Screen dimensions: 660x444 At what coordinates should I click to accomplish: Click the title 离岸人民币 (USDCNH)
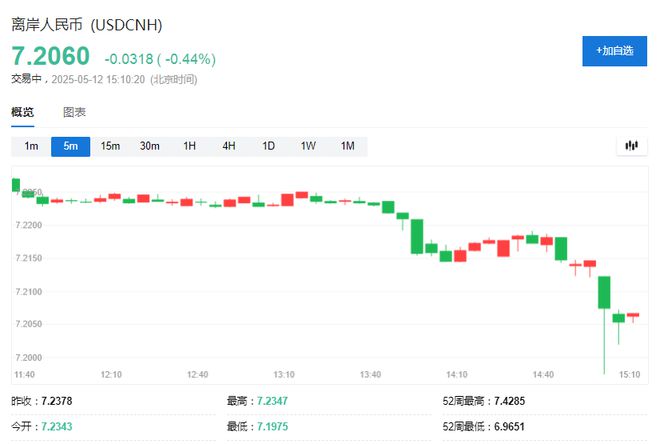[87, 25]
